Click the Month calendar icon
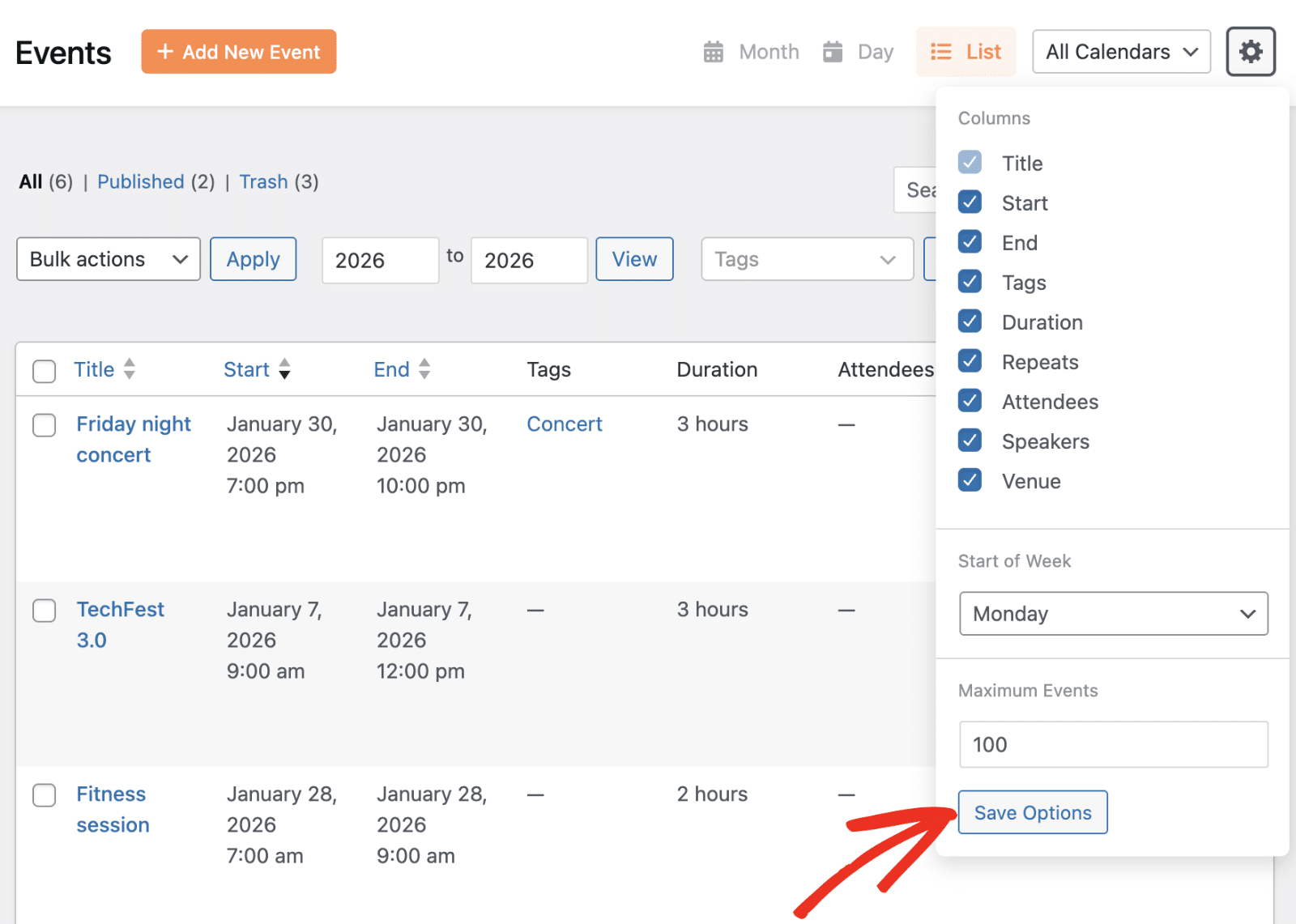1296x924 pixels. [713, 52]
